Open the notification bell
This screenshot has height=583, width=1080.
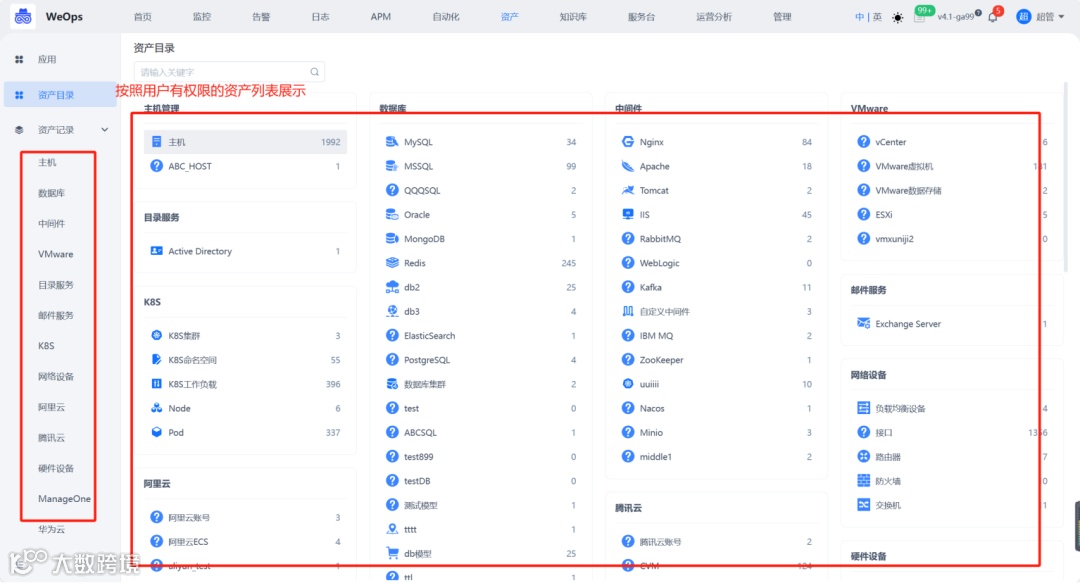993,17
